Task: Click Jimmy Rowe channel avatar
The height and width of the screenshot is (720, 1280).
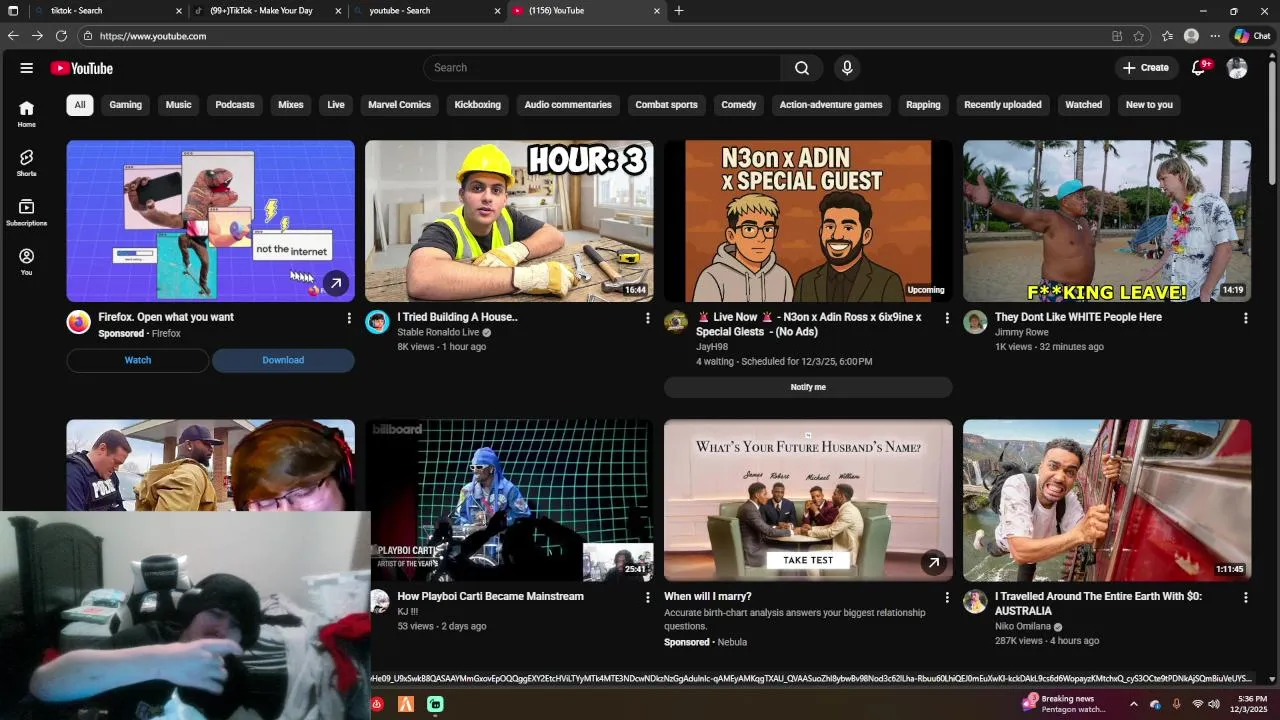Action: (x=975, y=322)
